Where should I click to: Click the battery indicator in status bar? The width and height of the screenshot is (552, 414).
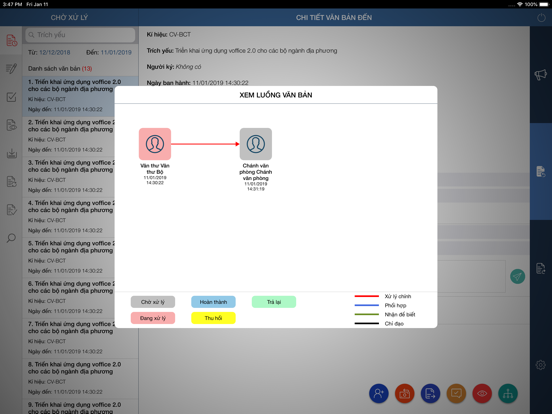pyautogui.click(x=544, y=4)
